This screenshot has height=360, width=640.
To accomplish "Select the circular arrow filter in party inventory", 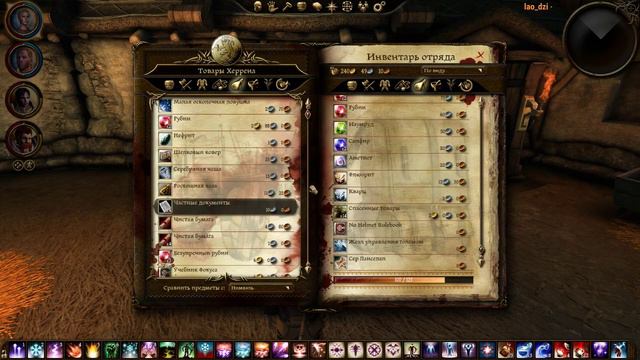I will (465, 85).
